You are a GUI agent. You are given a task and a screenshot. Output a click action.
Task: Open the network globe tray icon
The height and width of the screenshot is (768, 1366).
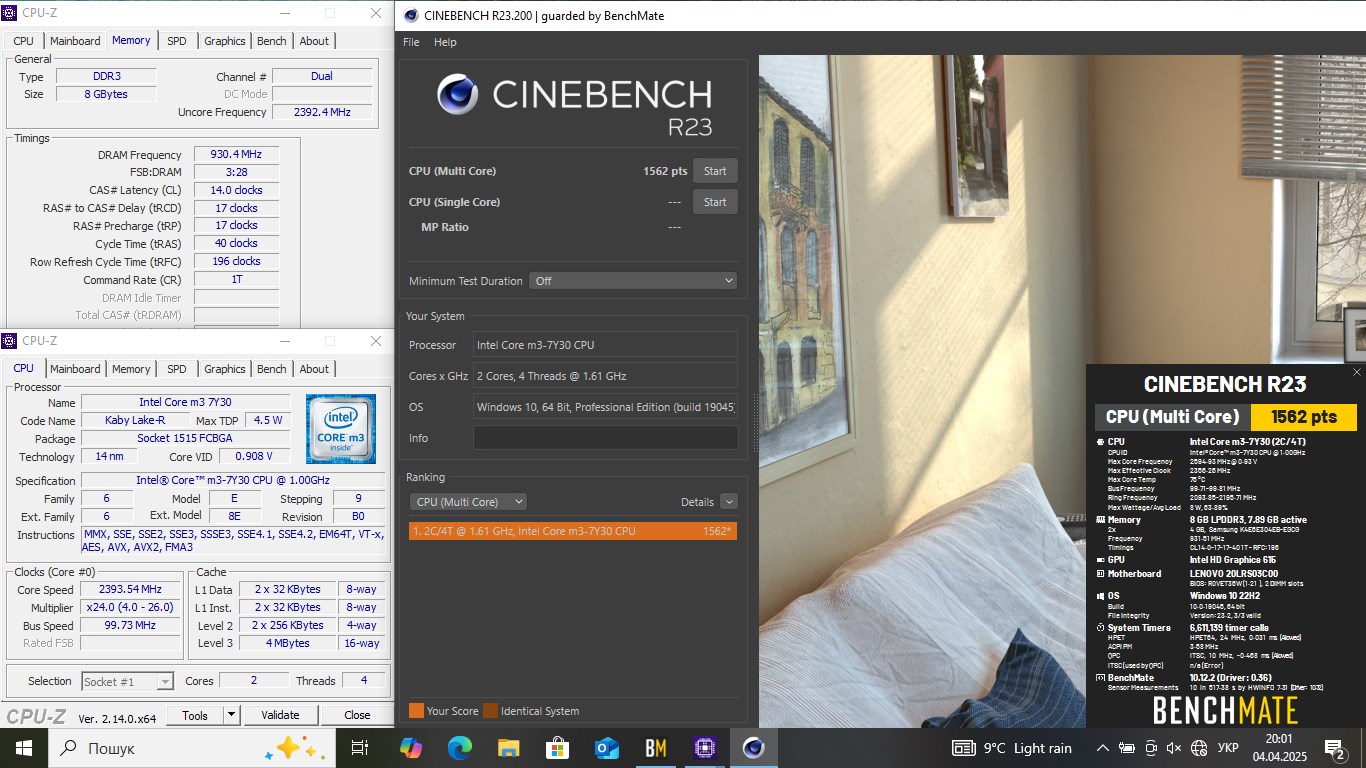coord(1199,748)
